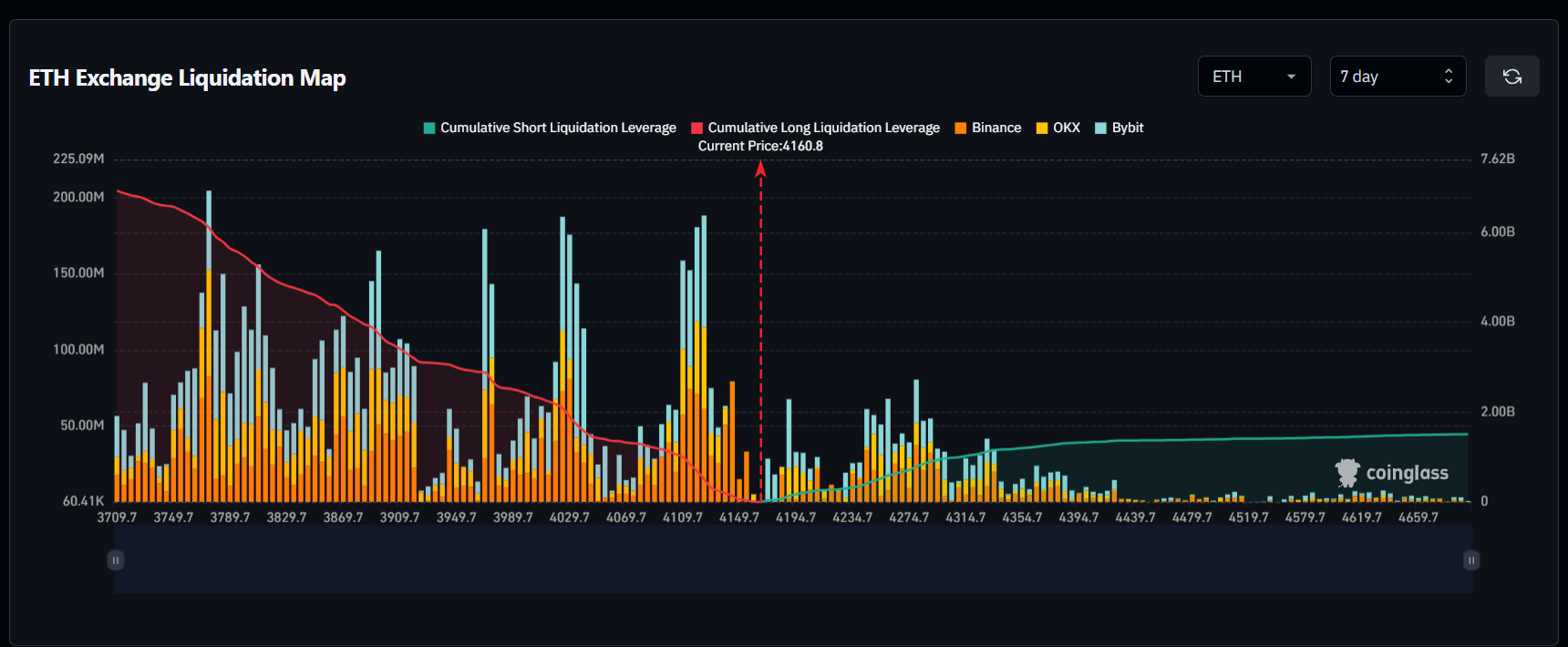The image size is (1568, 647).
Task: Click the light blue Bybit legend square
Action: [1100, 128]
